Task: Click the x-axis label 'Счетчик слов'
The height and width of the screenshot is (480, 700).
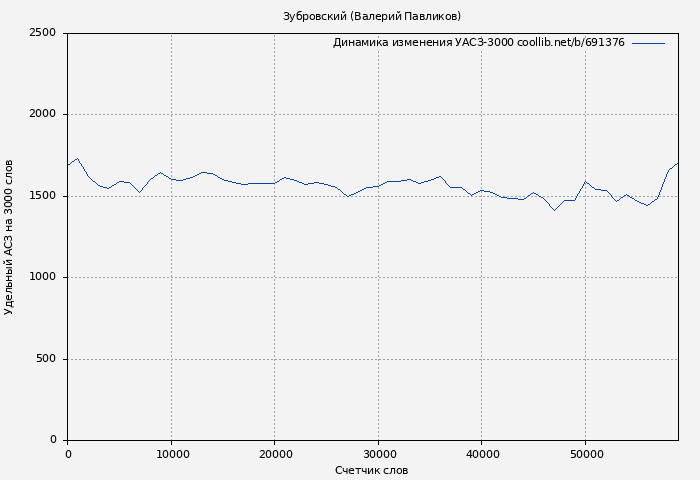Action: [x=372, y=470]
